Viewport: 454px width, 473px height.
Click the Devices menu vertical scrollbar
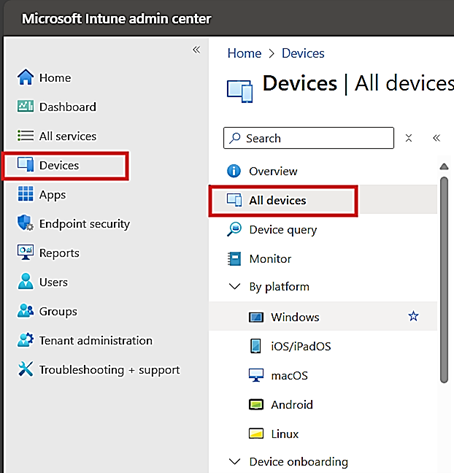444,280
